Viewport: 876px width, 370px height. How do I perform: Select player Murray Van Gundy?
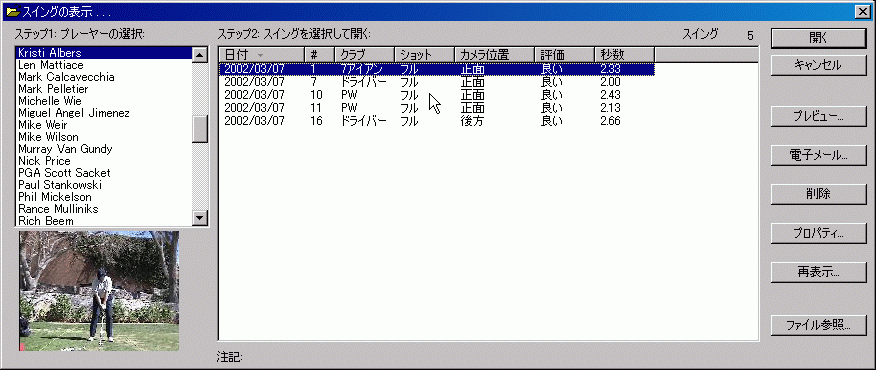point(103,149)
